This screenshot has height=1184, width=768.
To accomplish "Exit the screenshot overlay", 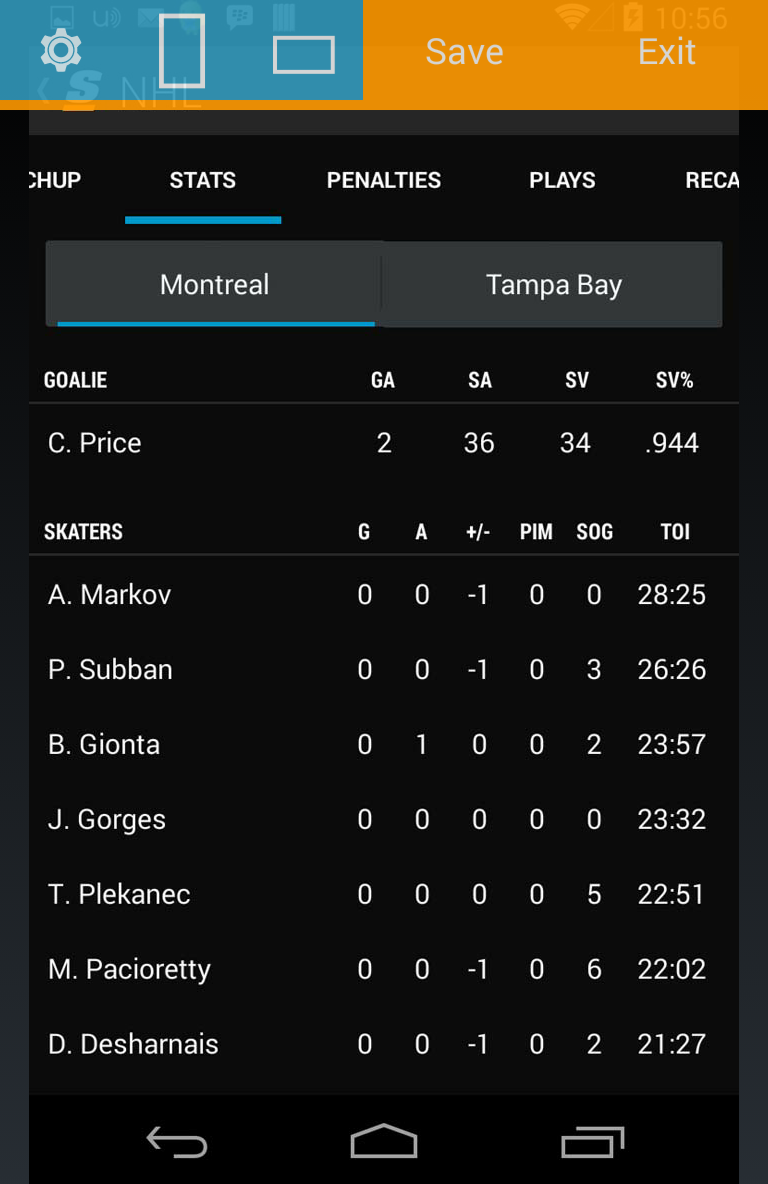I will coord(666,52).
